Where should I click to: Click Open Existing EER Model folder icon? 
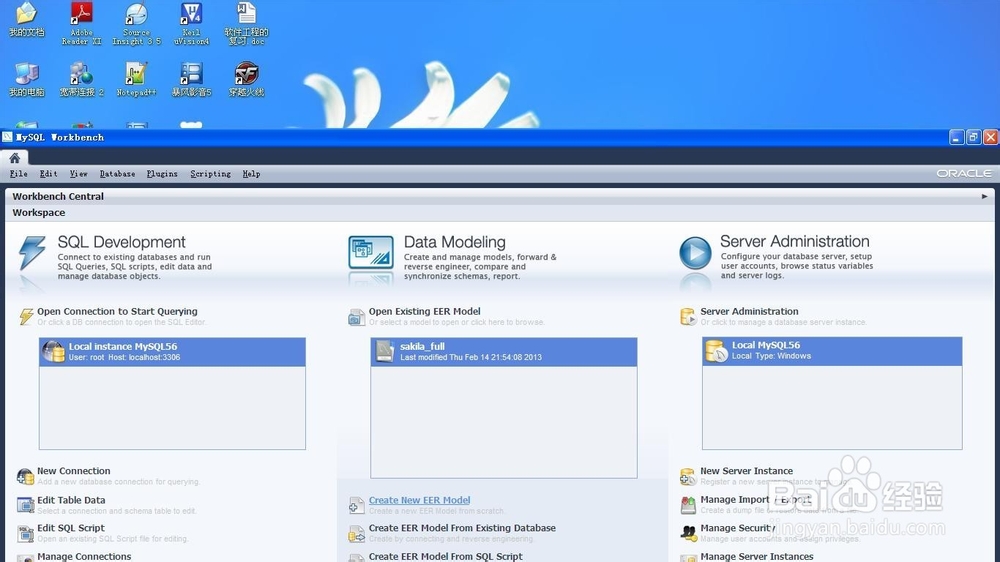[x=357, y=317]
